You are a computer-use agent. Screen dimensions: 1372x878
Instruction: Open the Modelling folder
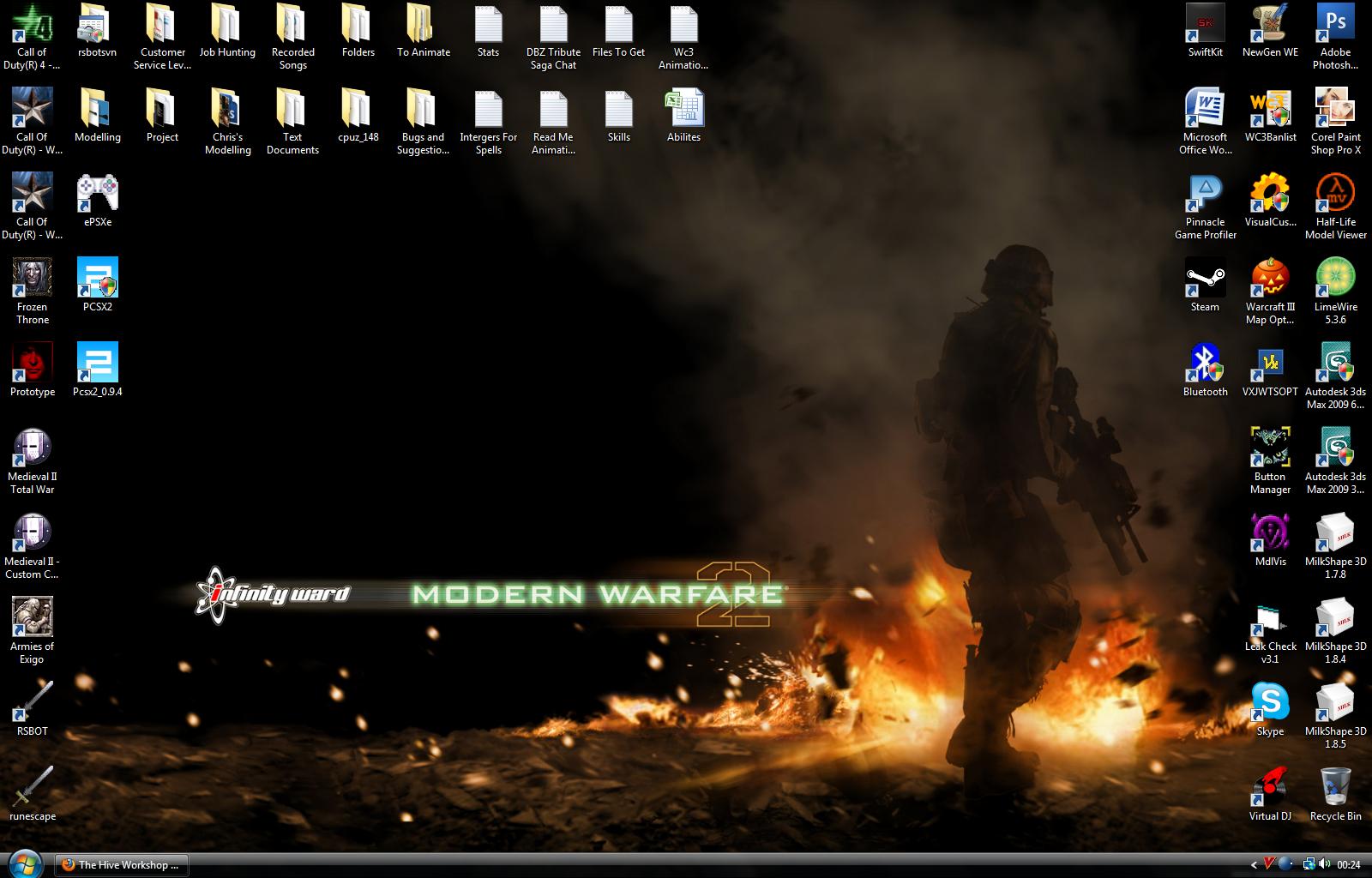[x=97, y=117]
